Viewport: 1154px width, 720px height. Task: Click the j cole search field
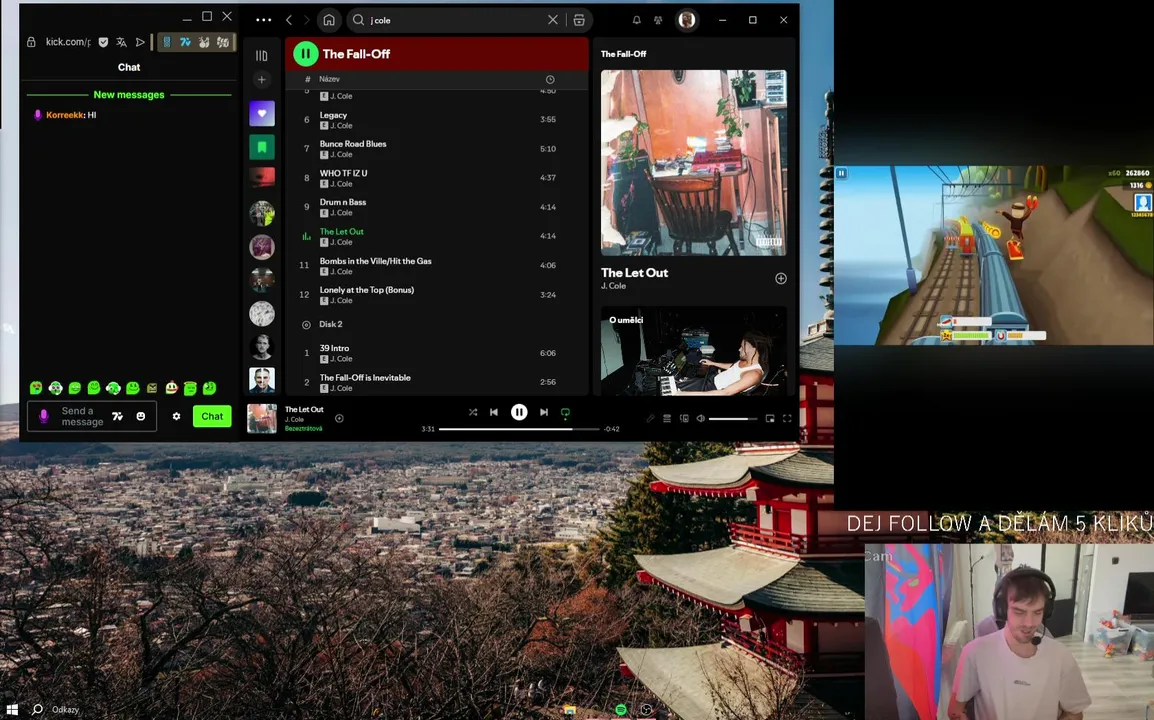tap(453, 20)
